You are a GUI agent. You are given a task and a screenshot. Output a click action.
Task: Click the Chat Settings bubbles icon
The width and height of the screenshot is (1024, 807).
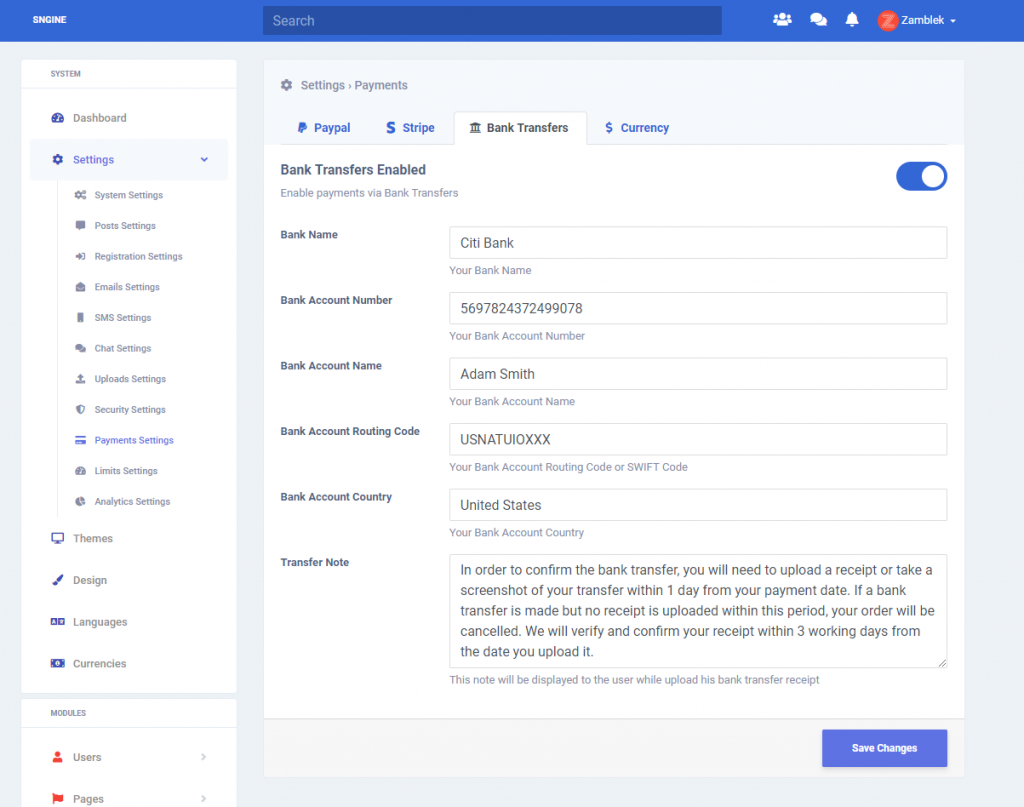coord(80,348)
